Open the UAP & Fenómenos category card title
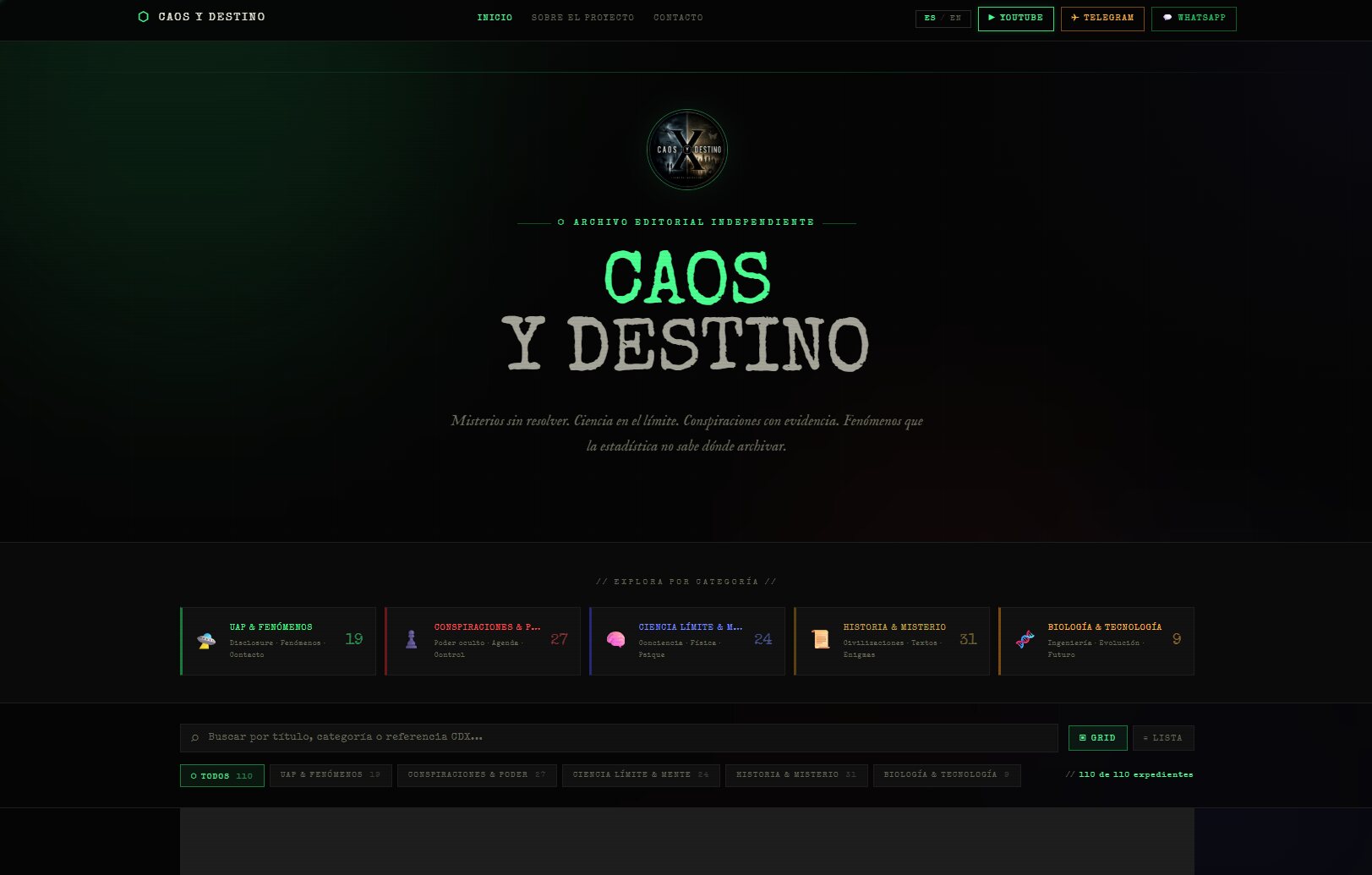The image size is (1372, 875). (x=271, y=627)
